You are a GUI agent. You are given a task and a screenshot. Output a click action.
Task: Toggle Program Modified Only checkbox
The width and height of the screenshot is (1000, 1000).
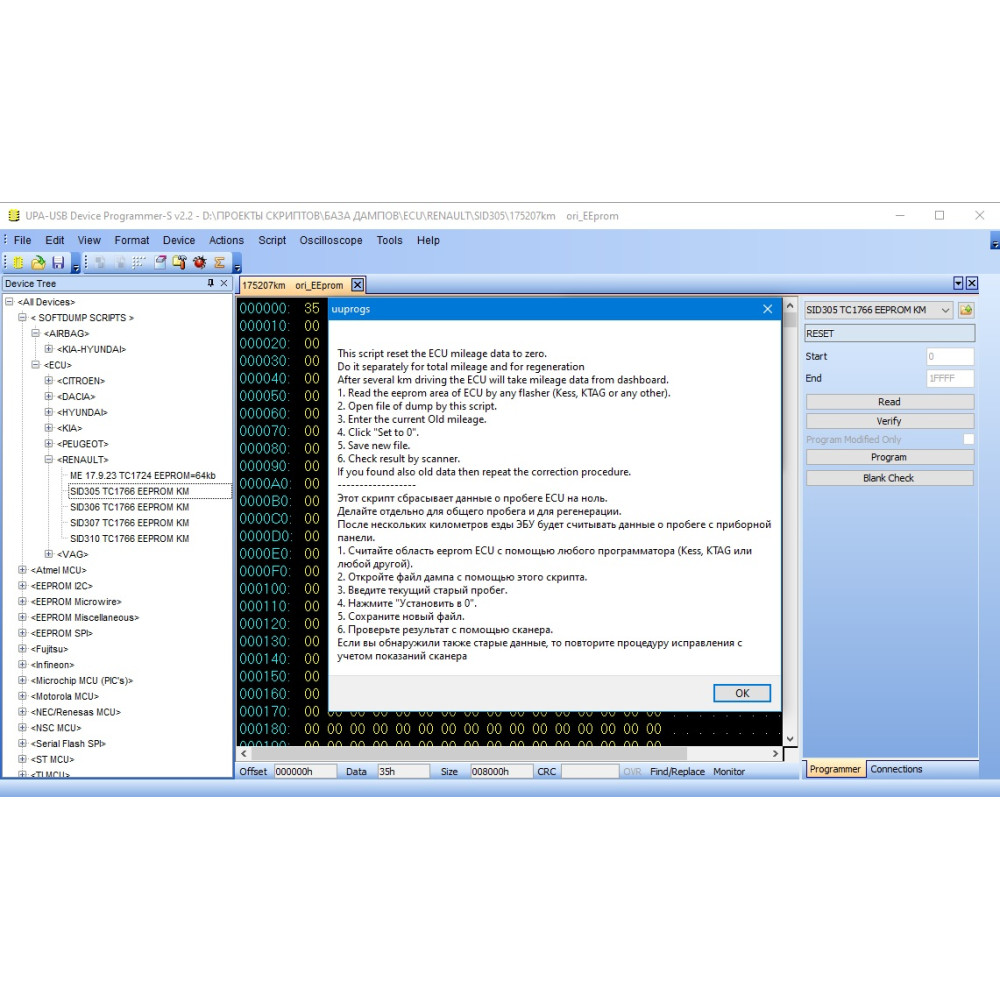[969, 439]
